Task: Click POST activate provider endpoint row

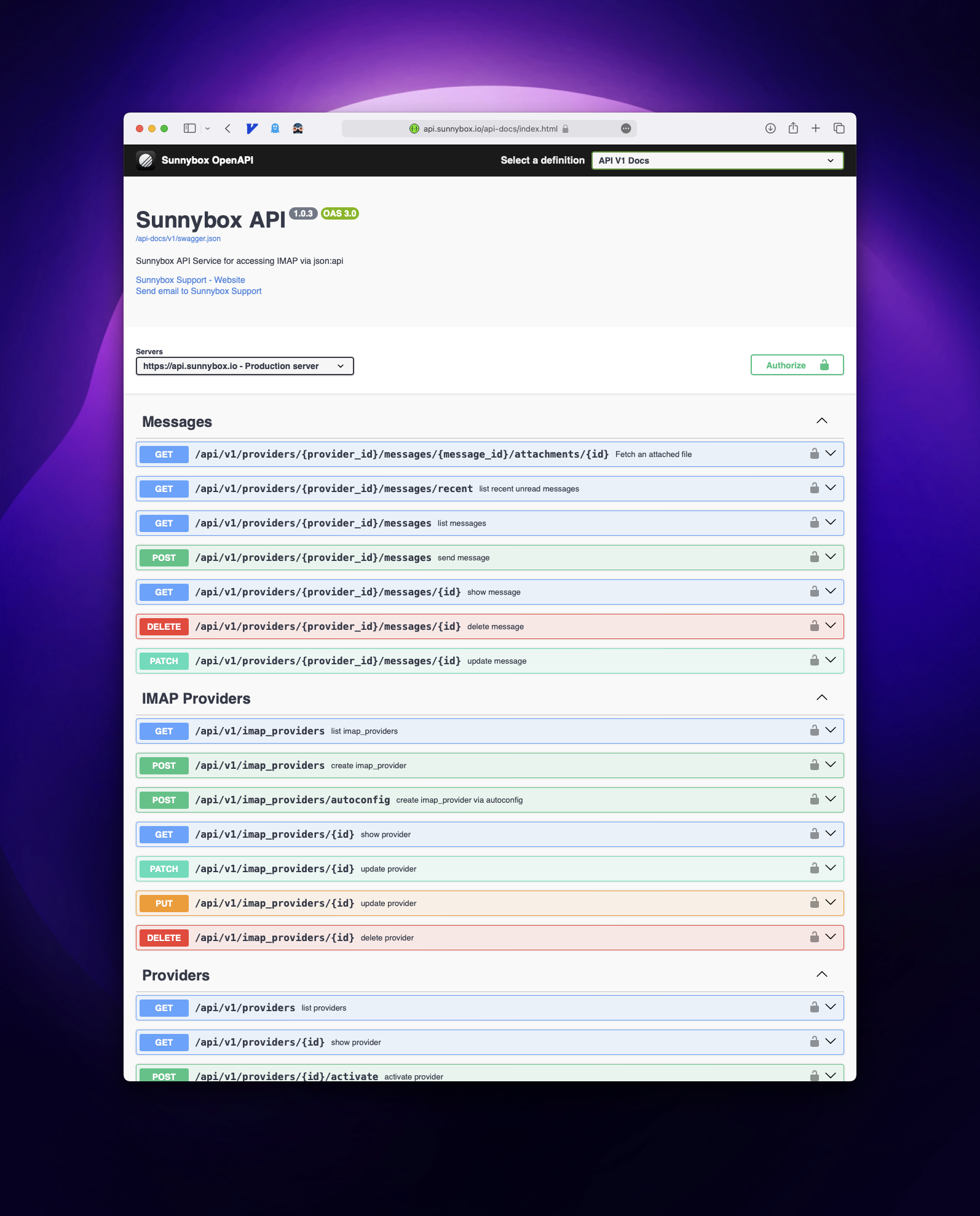Action: [x=489, y=1073]
